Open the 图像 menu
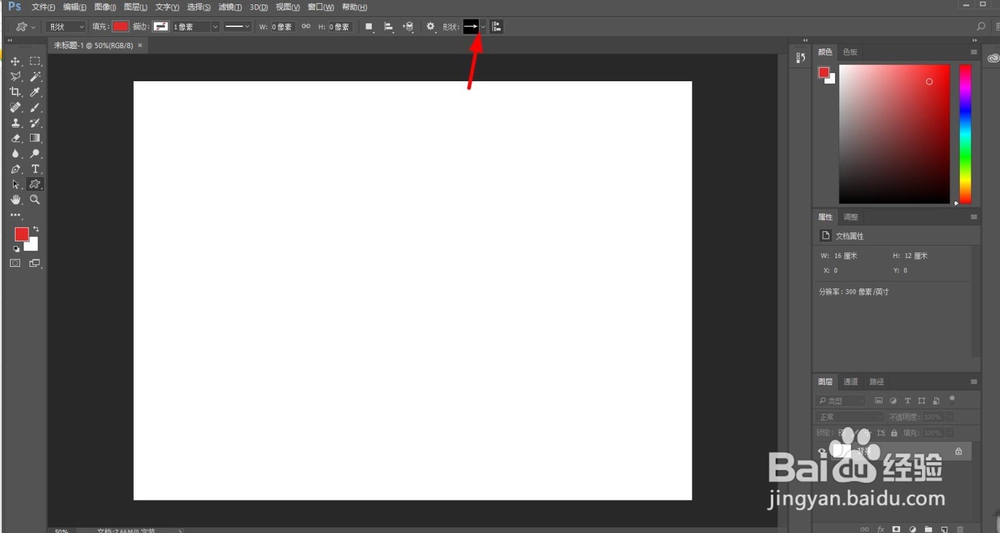Viewport: 1000px width, 533px height. 105,7
